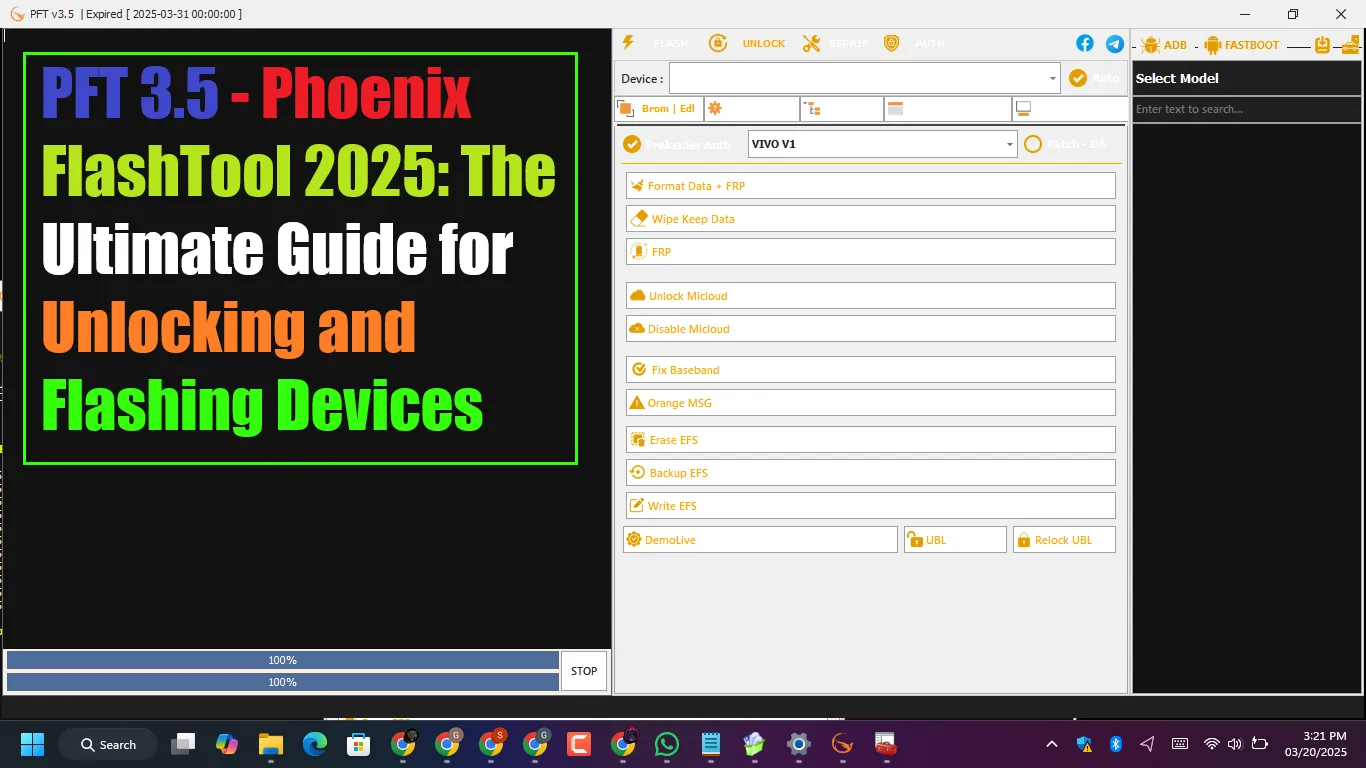The width and height of the screenshot is (1366, 768).
Task: Click the UBL unlock button
Action: [955, 539]
